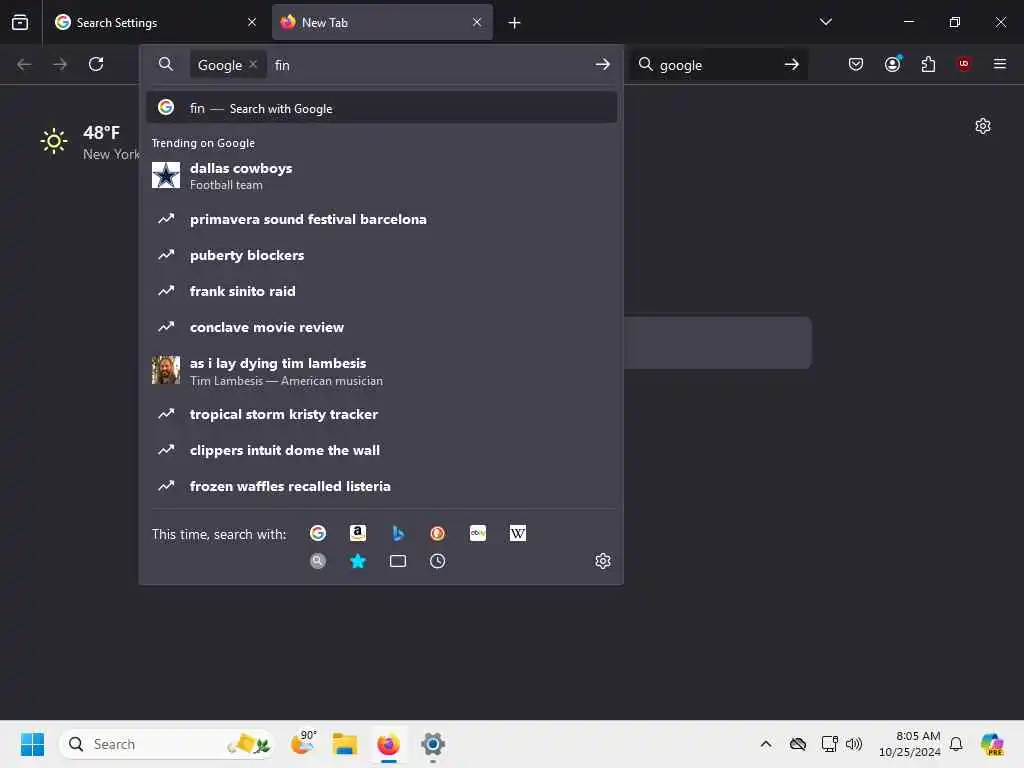This screenshot has height=768, width=1024.
Task: Click the arrow in the google search box
Action: pos(792,65)
